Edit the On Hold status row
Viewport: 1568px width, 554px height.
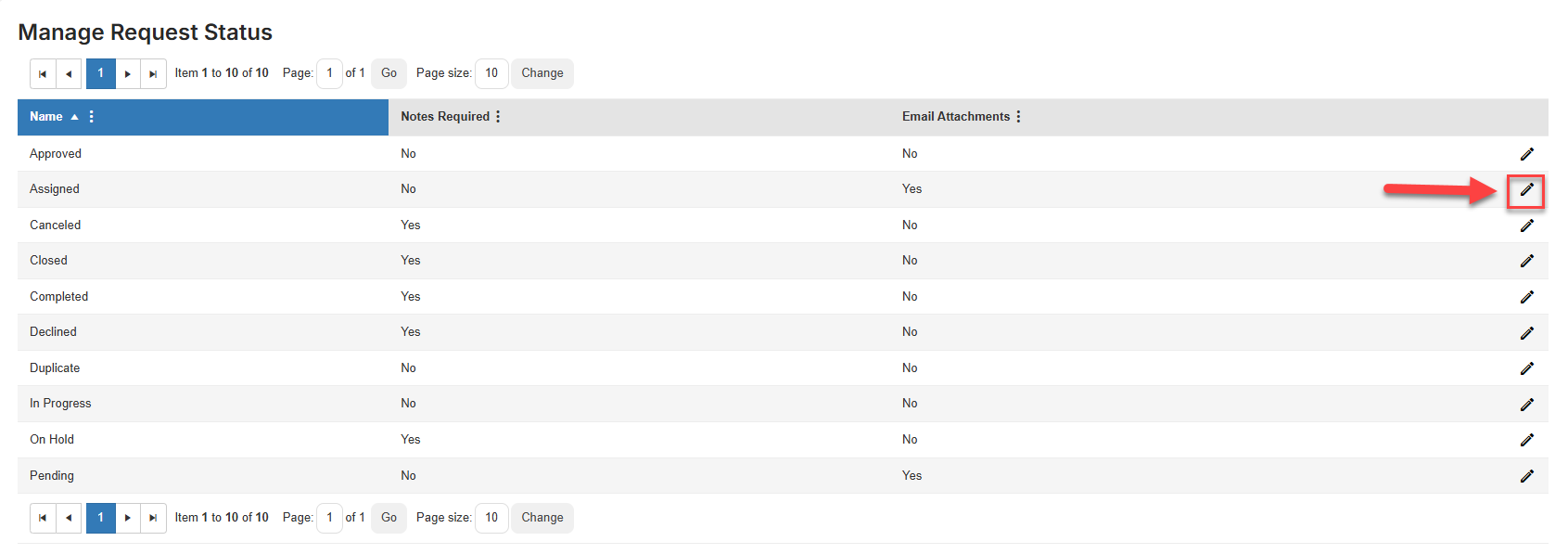[x=1526, y=440]
